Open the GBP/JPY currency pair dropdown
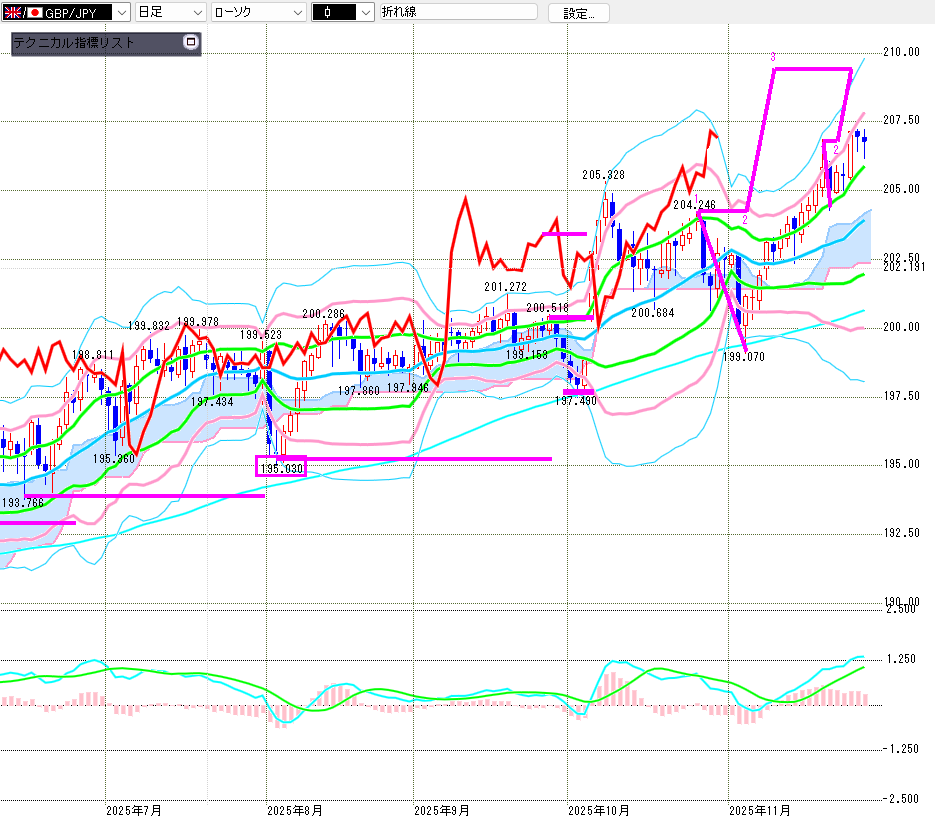 tap(120, 13)
